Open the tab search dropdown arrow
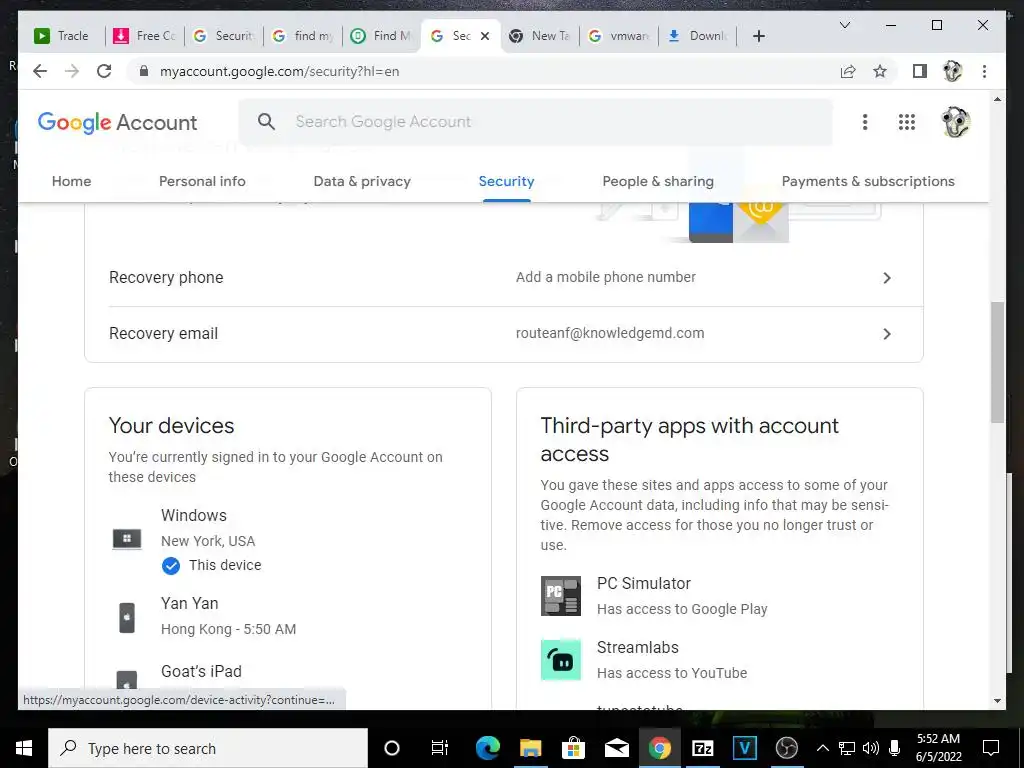The image size is (1024, 768). (x=844, y=25)
